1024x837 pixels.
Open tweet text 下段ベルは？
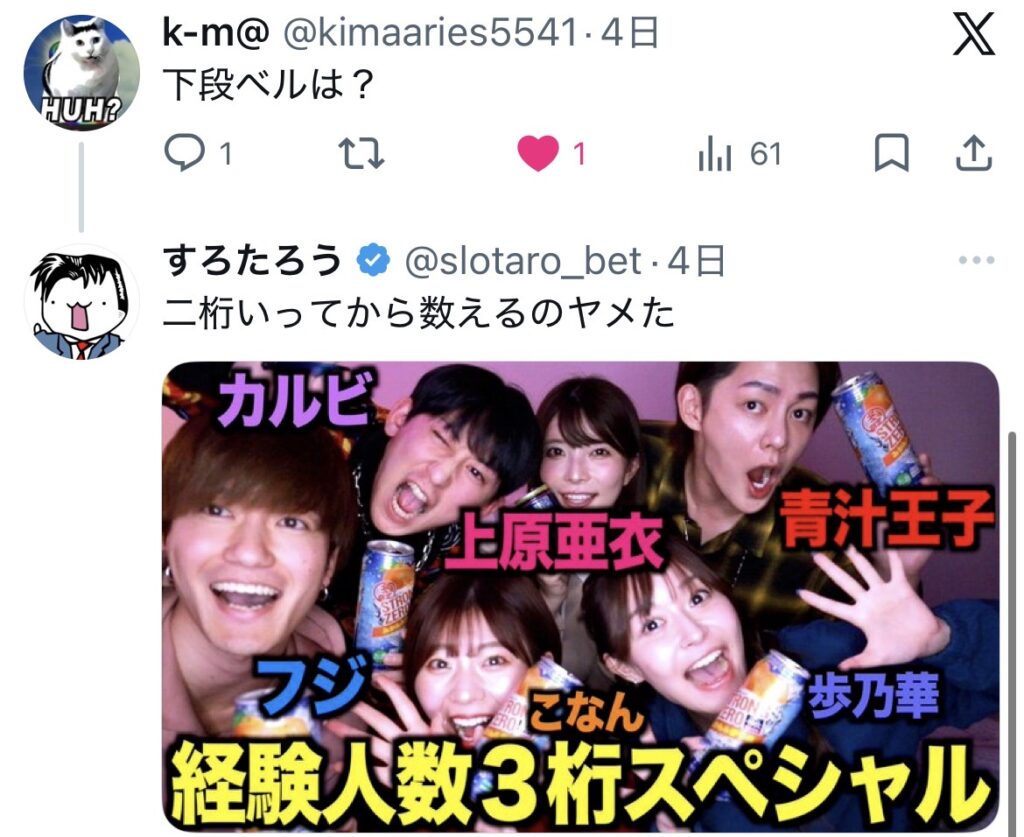[268, 85]
